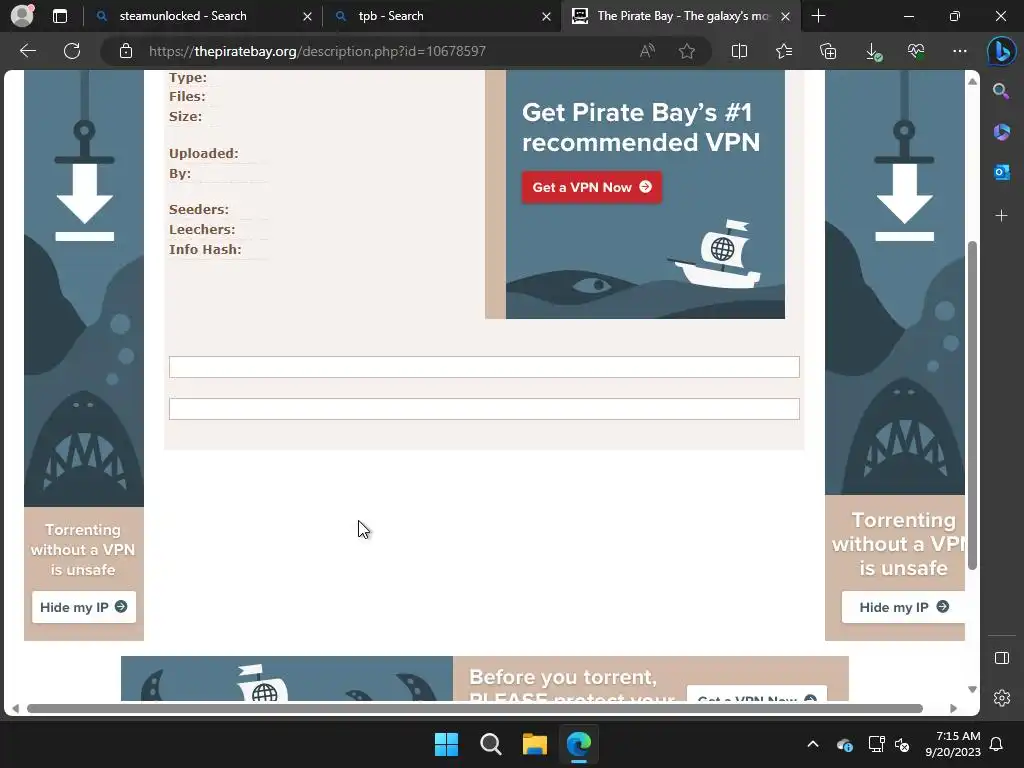The image size is (1024, 768).
Task: Open the network display tray icon
Action: click(x=876, y=744)
